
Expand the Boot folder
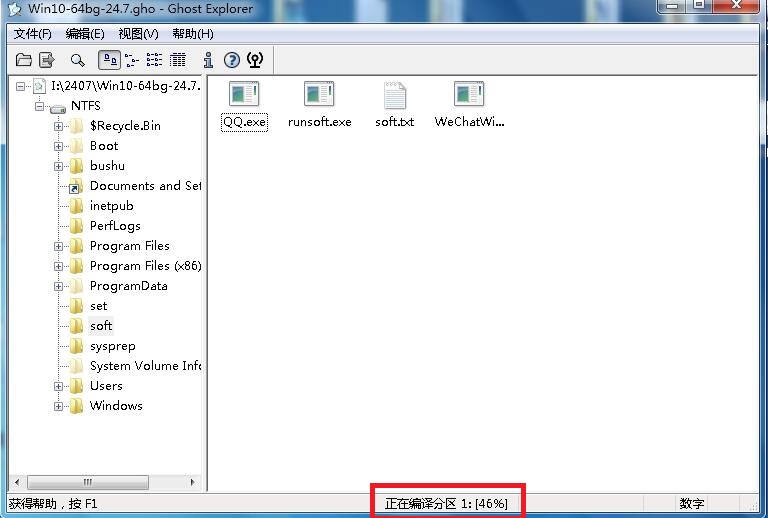58,146
